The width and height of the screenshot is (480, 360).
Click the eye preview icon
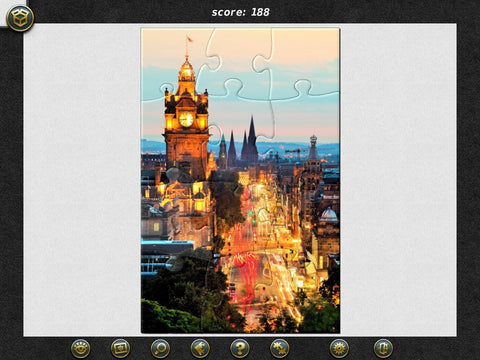pos(81,349)
